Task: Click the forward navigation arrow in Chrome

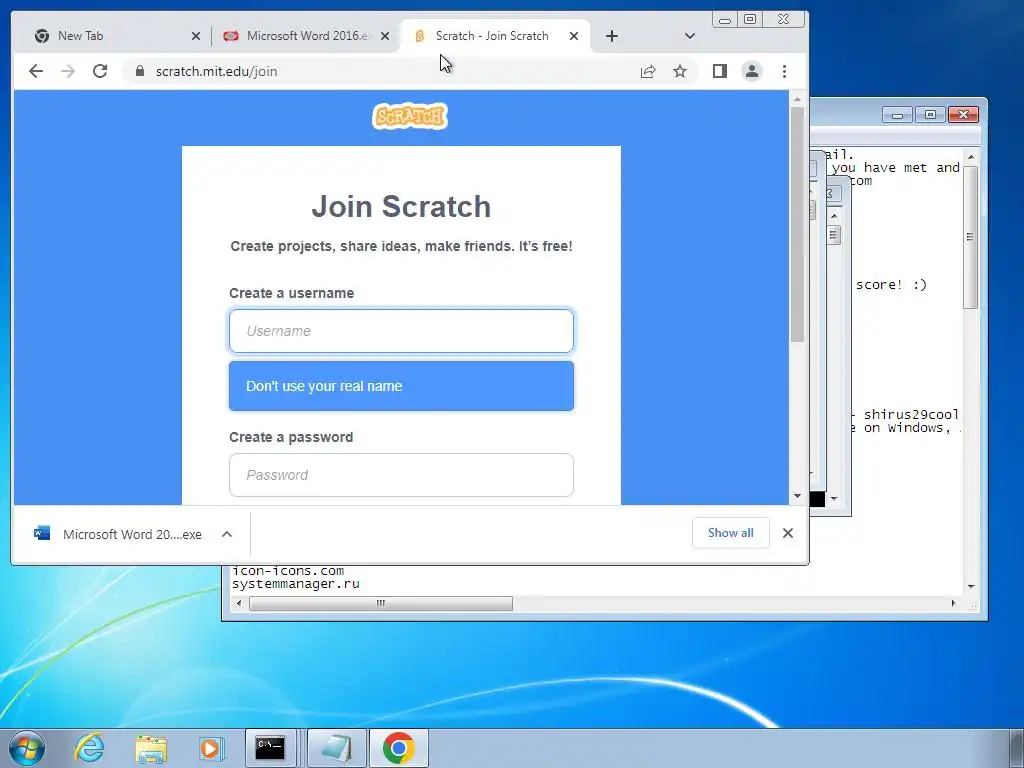Action: (x=68, y=71)
